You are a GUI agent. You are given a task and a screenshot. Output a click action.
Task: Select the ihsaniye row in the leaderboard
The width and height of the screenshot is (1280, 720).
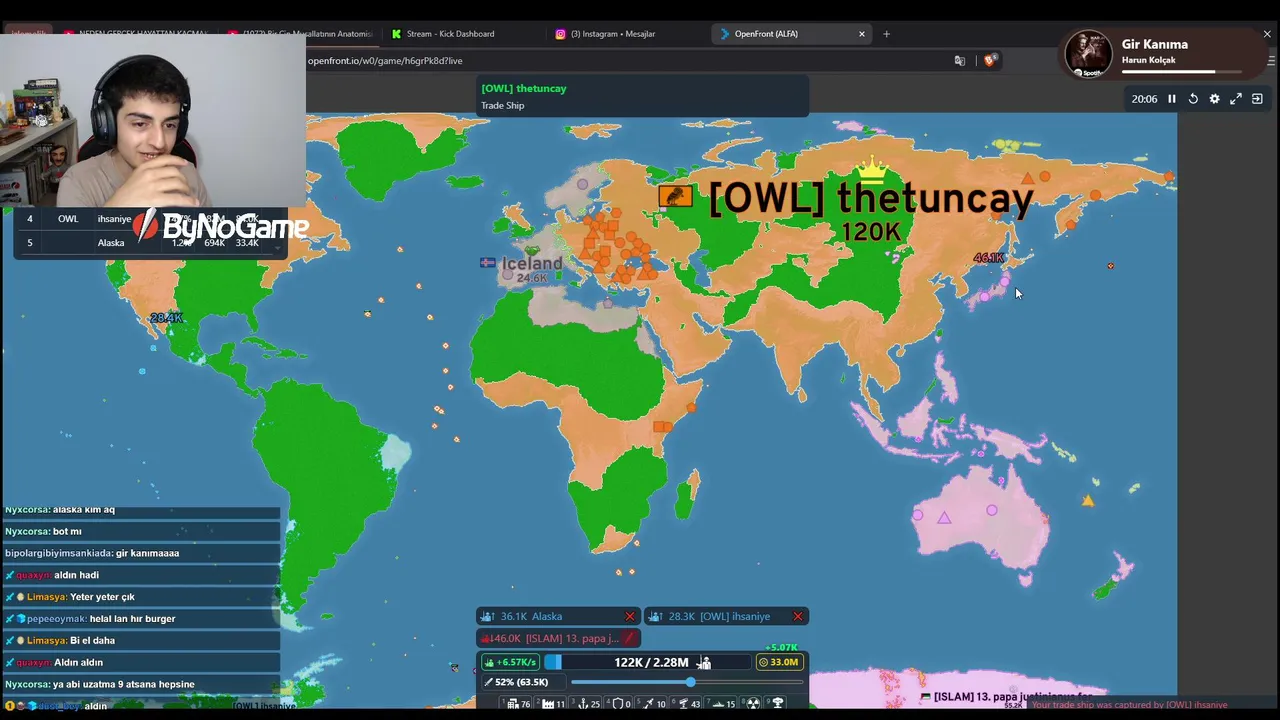coord(150,219)
